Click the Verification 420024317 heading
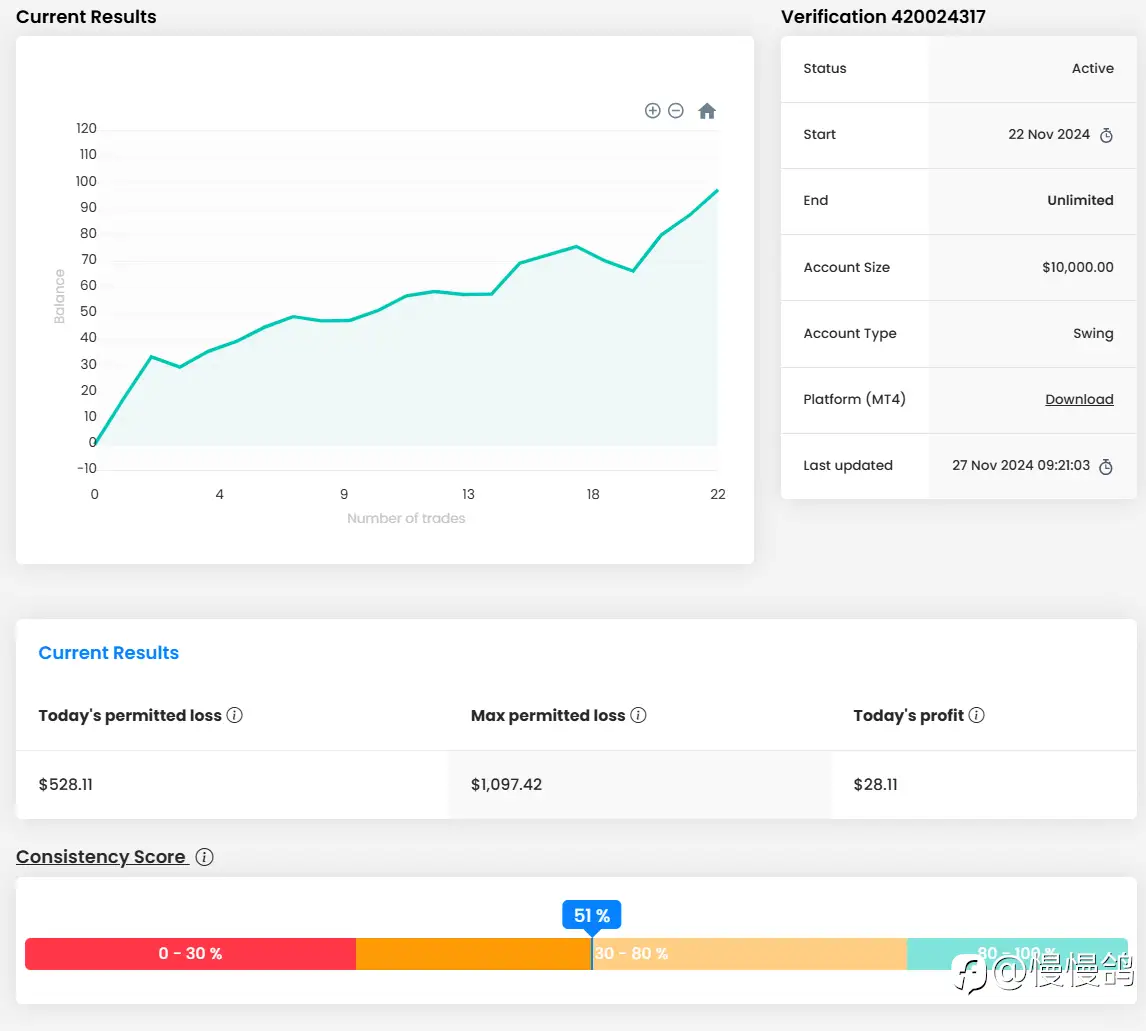This screenshot has width=1146, height=1031. click(x=883, y=17)
